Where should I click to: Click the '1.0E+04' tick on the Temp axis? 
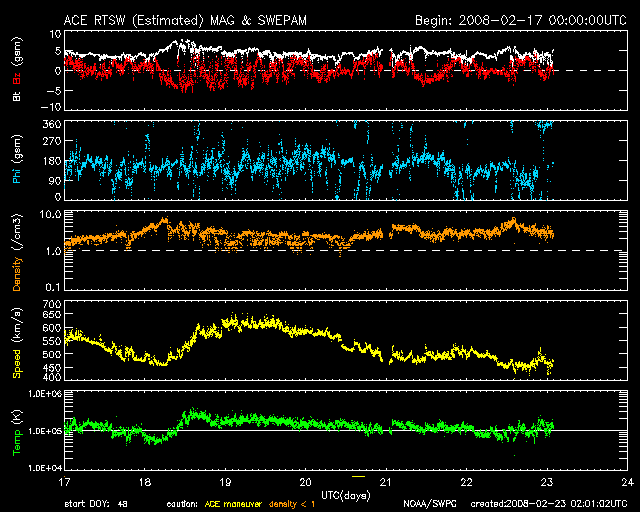click(45, 467)
